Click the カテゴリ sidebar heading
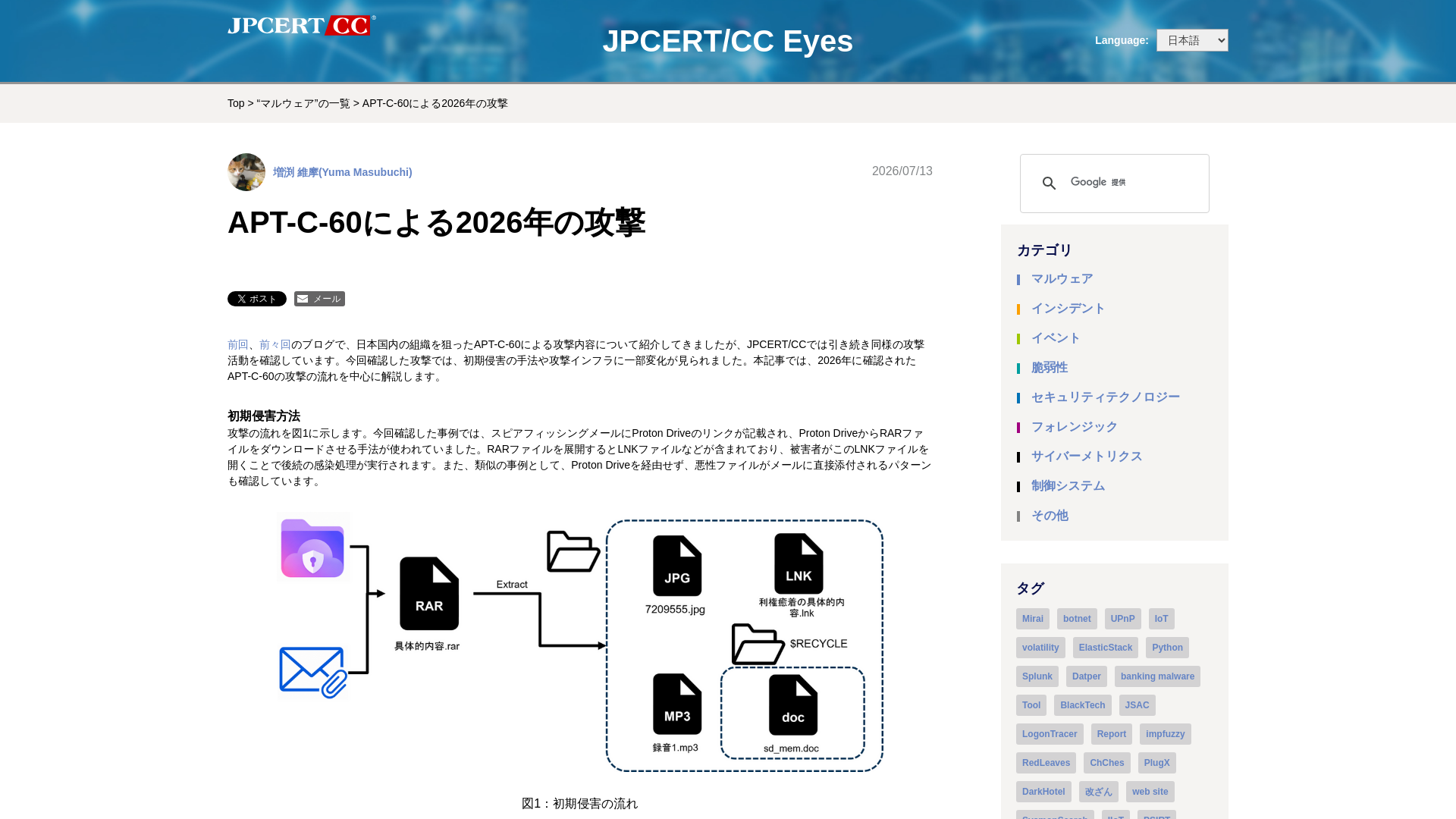 pyautogui.click(x=1044, y=250)
